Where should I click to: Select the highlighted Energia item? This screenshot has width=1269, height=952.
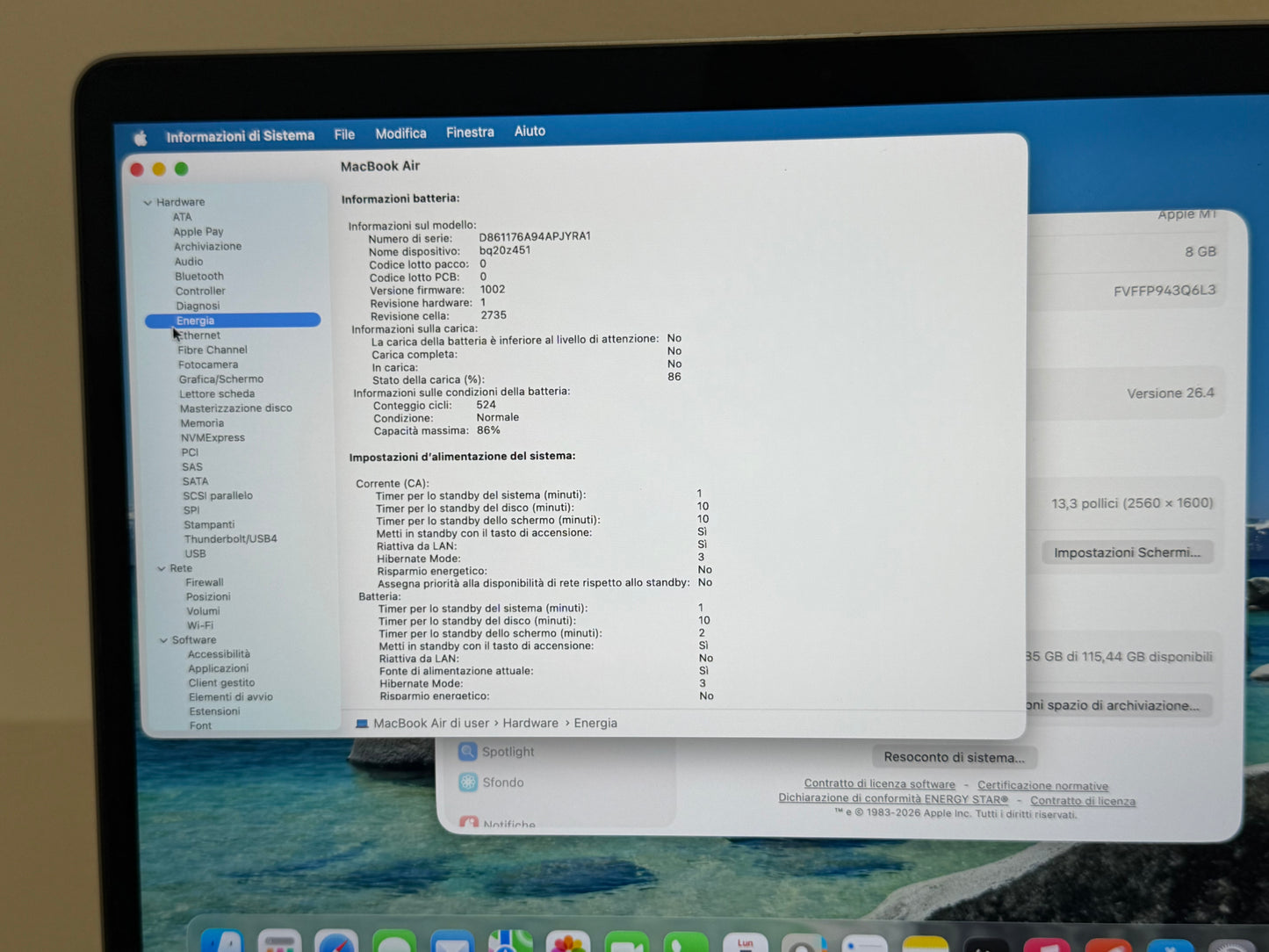(233, 321)
